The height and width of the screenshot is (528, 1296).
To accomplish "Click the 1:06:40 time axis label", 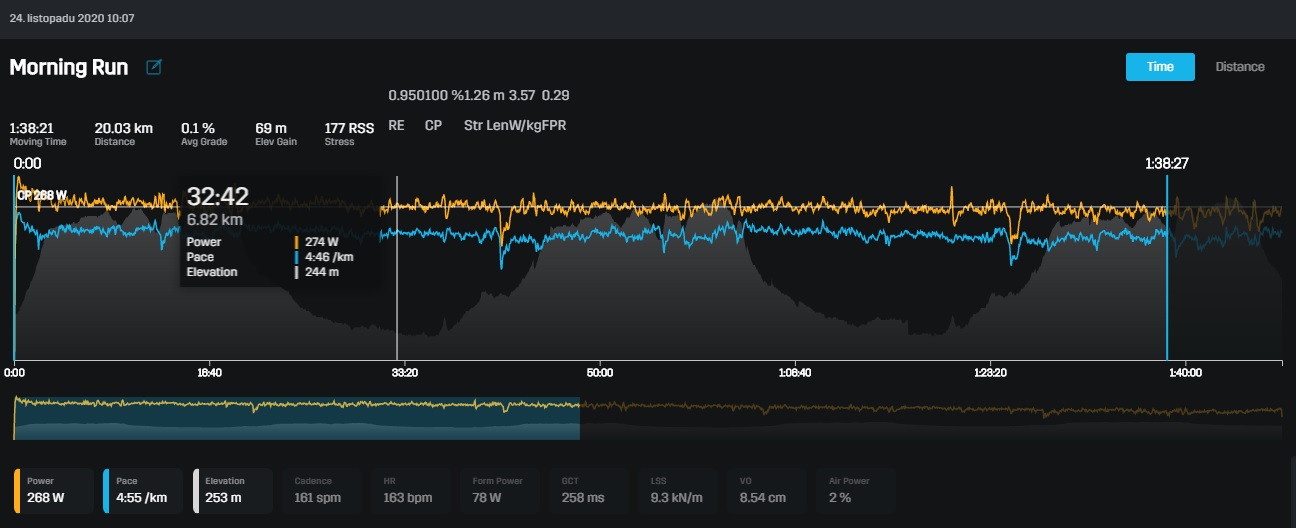I will [793, 372].
